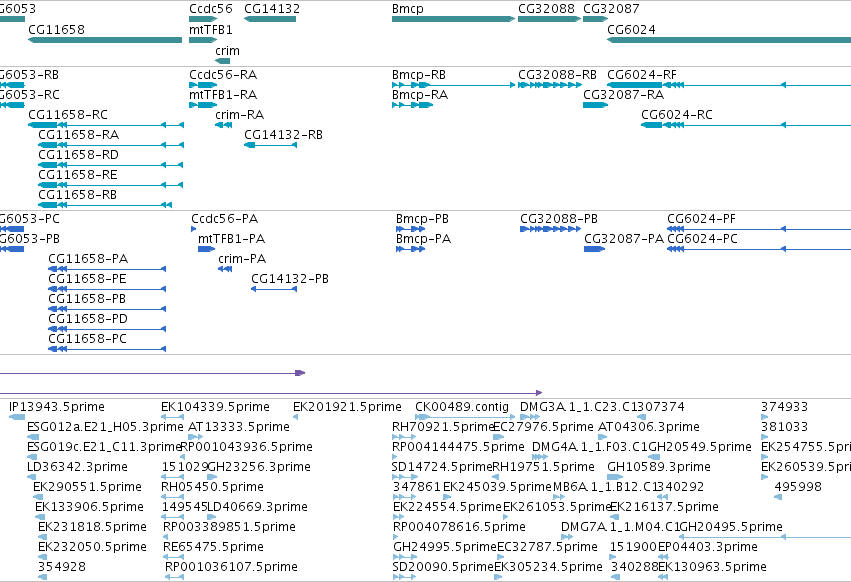The height and width of the screenshot is (582, 851).
Task: Select EST IP13943.5prime
Action: pos(17,417)
